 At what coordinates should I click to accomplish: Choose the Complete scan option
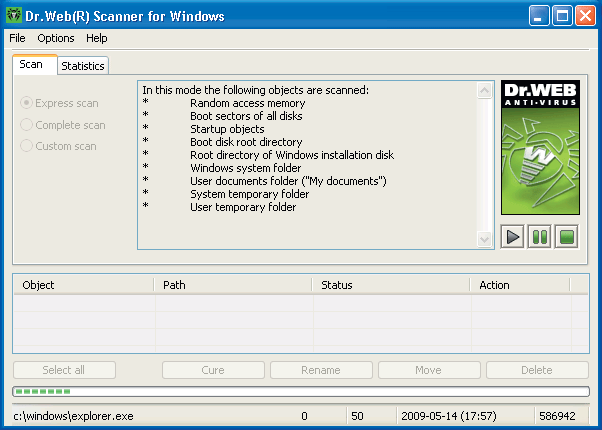pos(27,125)
